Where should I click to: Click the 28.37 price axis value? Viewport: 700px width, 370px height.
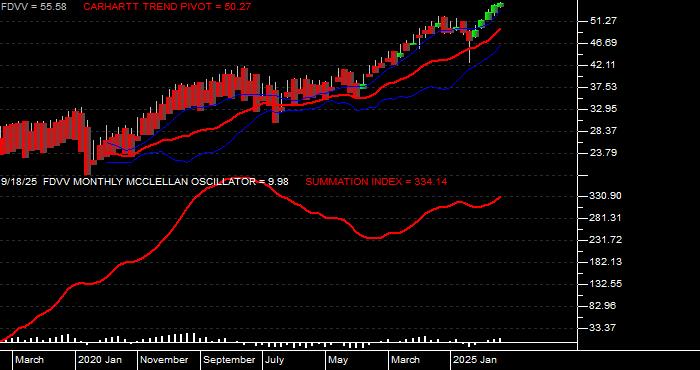[604, 131]
